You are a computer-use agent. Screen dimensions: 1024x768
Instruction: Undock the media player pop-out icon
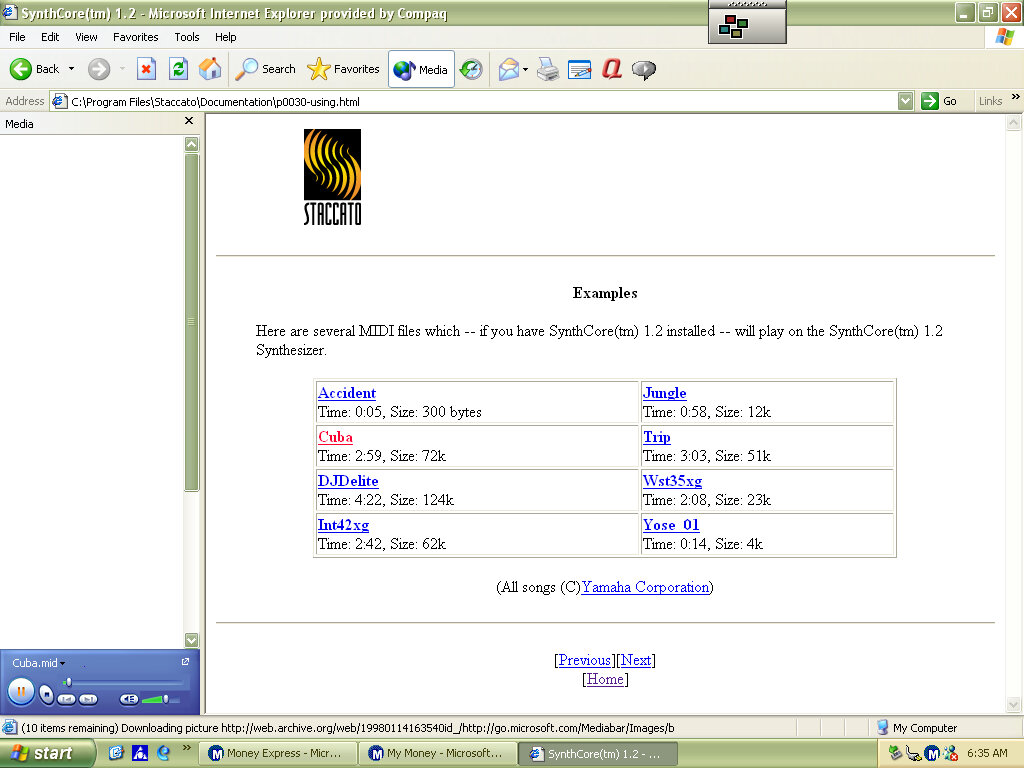point(185,662)
